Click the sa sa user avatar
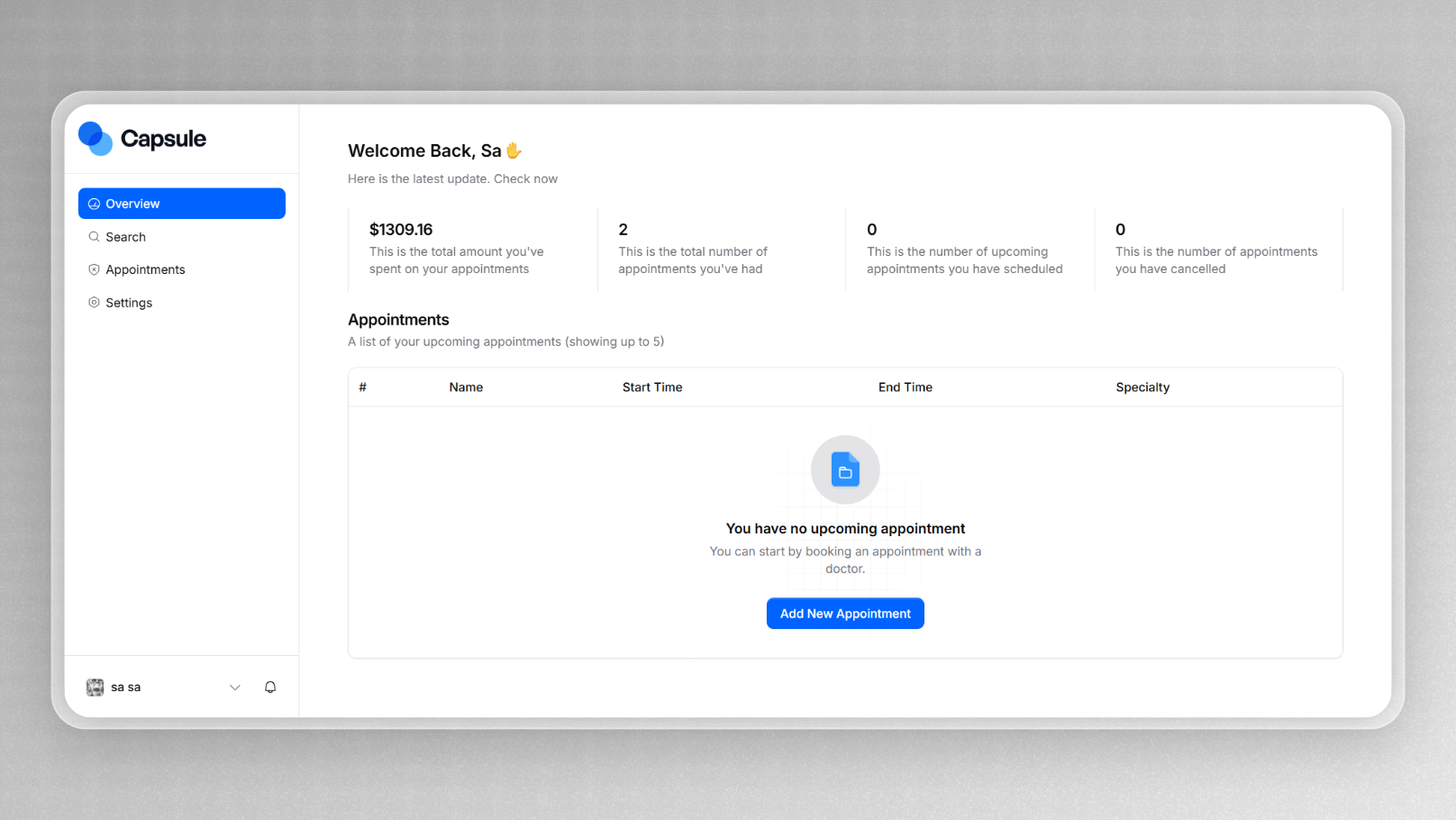Screen dimensions: 1456x820 95,688
